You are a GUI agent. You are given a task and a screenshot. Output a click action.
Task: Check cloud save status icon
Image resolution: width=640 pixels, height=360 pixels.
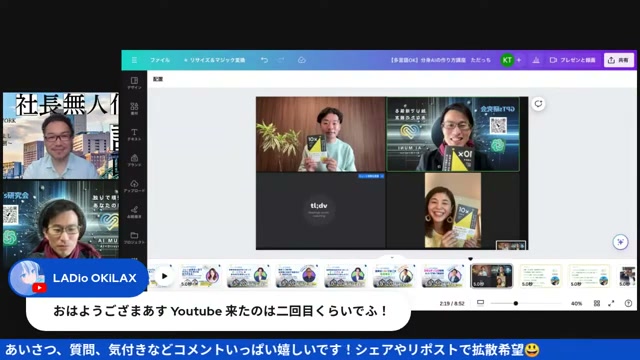pos(302,60)
